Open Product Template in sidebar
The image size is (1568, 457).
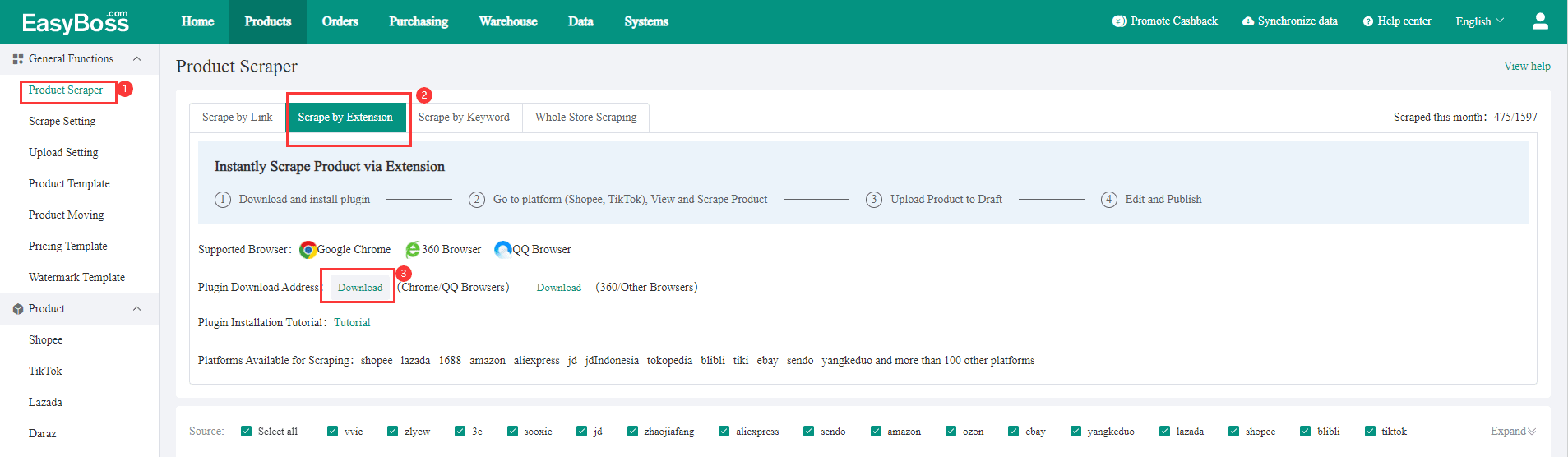(x=69, y=184)
